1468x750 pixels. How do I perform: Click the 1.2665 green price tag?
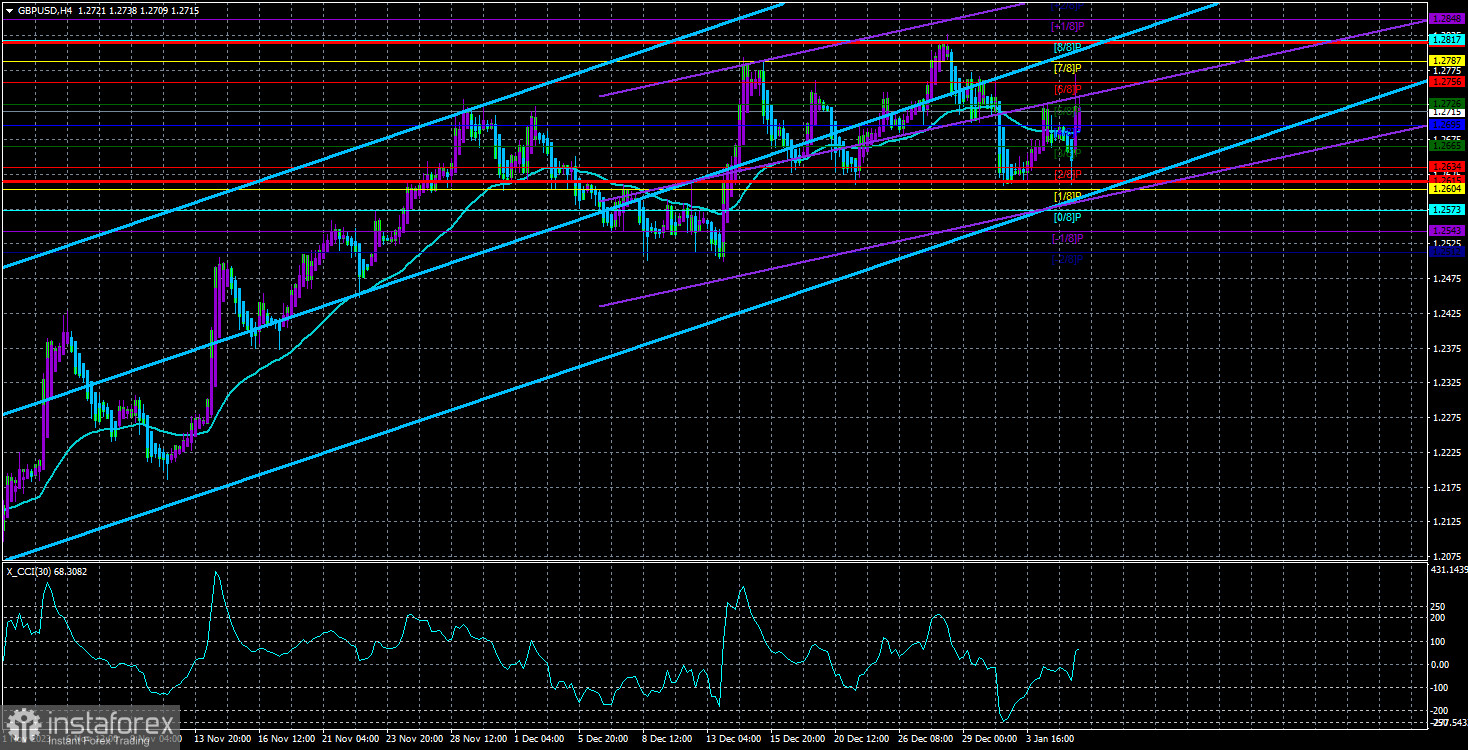point(1447,145)
